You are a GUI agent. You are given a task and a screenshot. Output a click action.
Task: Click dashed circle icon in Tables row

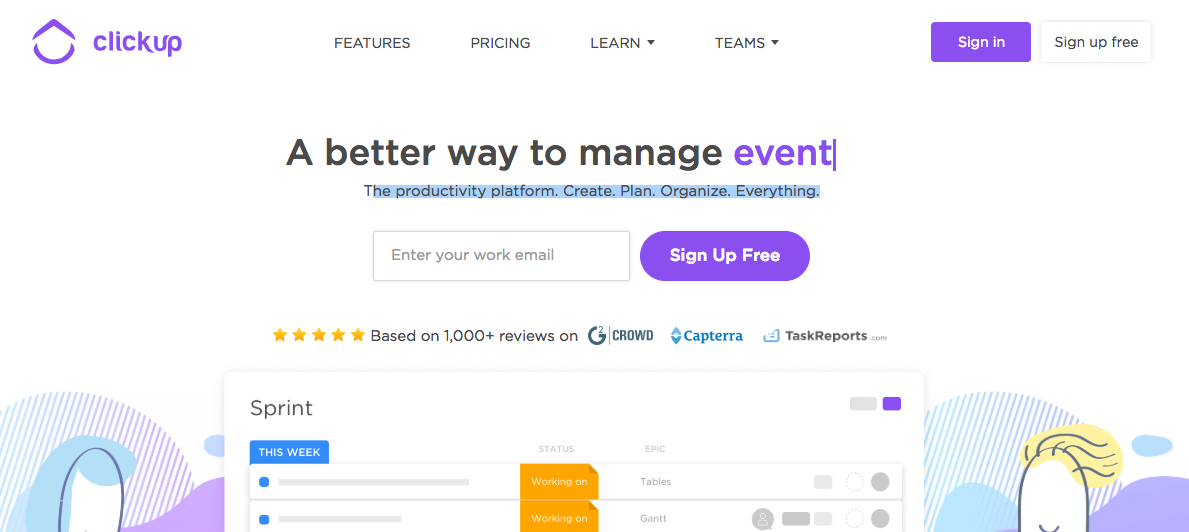(x=855, y=482)
